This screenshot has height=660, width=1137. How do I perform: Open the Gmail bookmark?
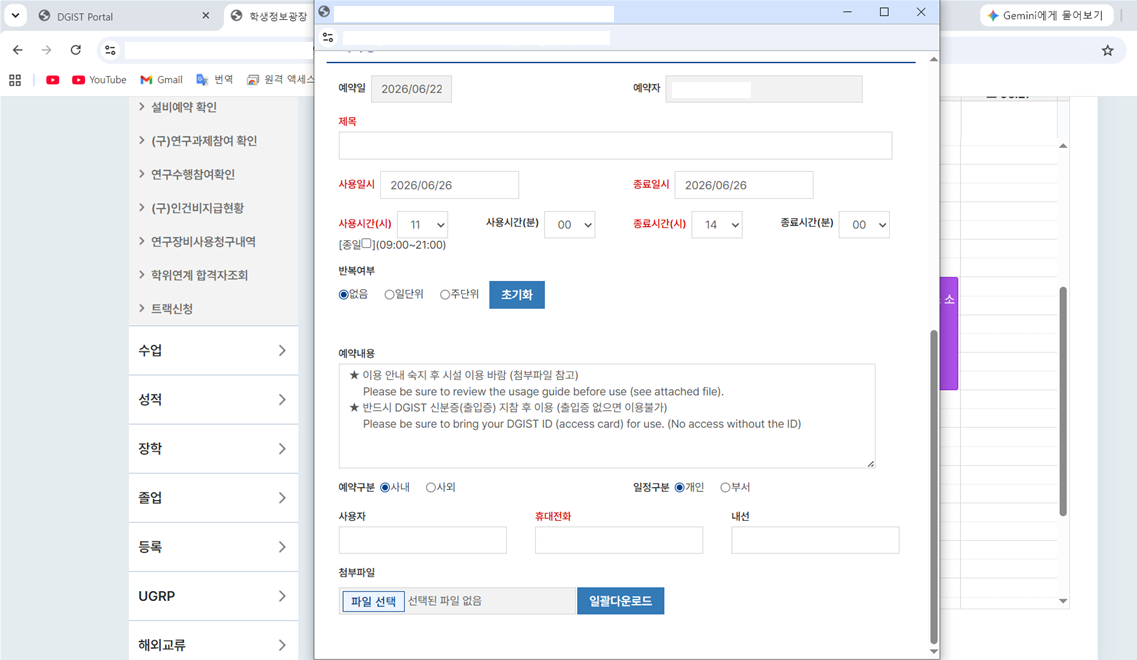[x=161, y=80]
